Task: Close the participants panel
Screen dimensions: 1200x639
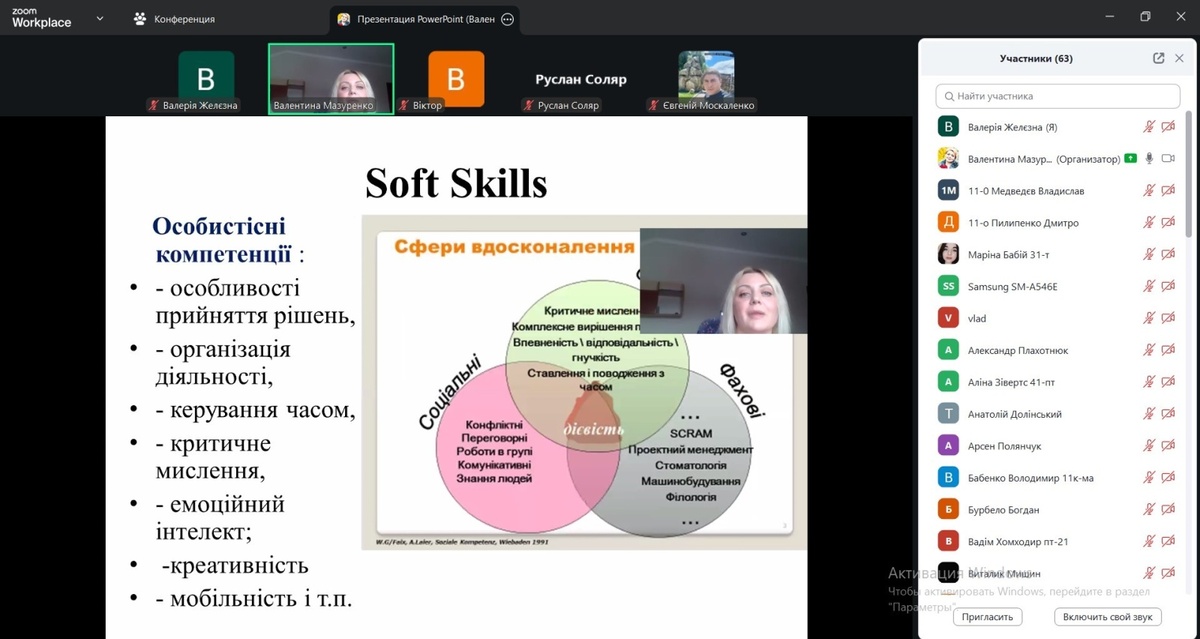Action: 1179,58
